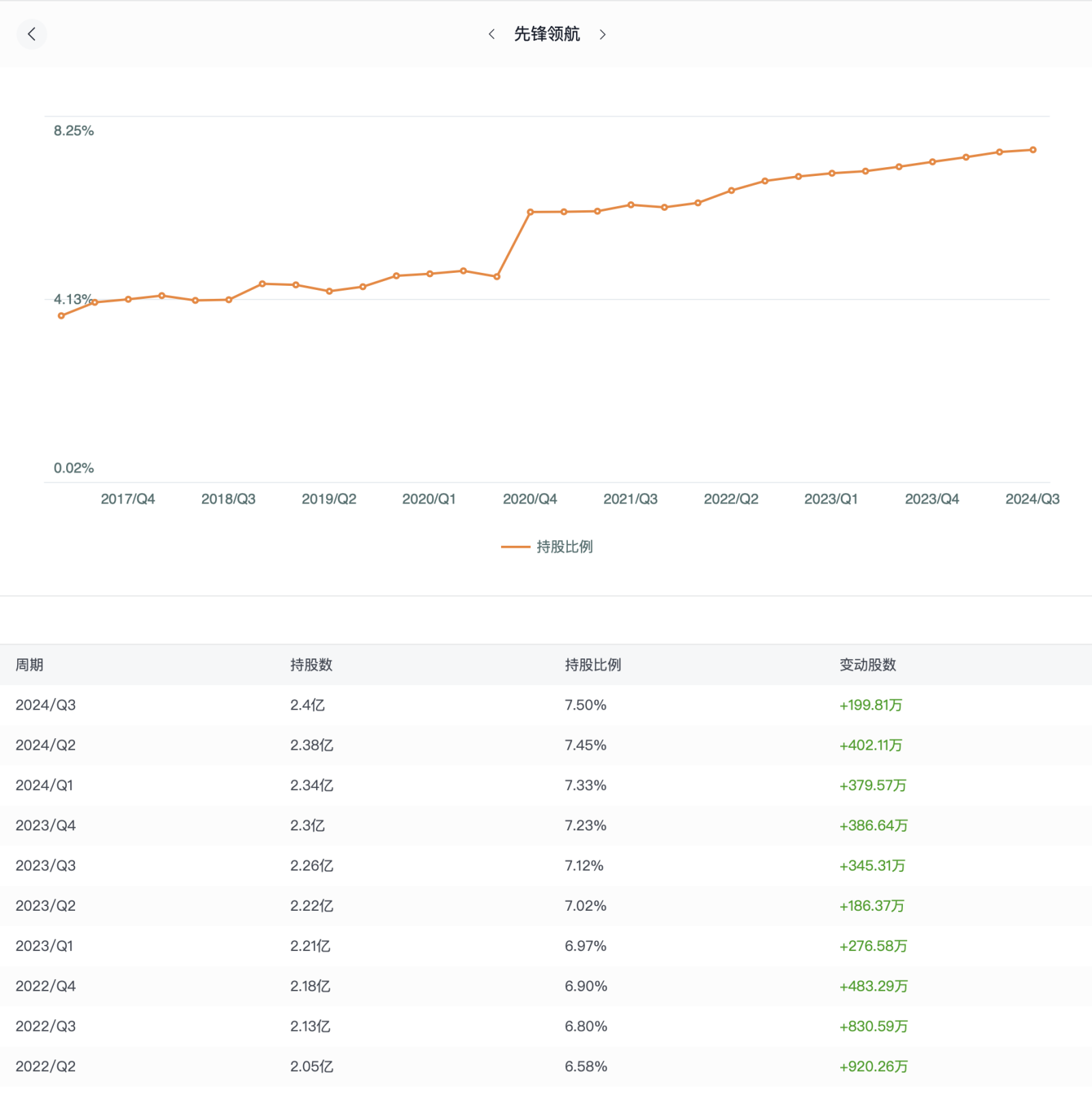Click the +186.37万 change value
The height and width of the screenshot is (1095, 1092).
[872, 906]
